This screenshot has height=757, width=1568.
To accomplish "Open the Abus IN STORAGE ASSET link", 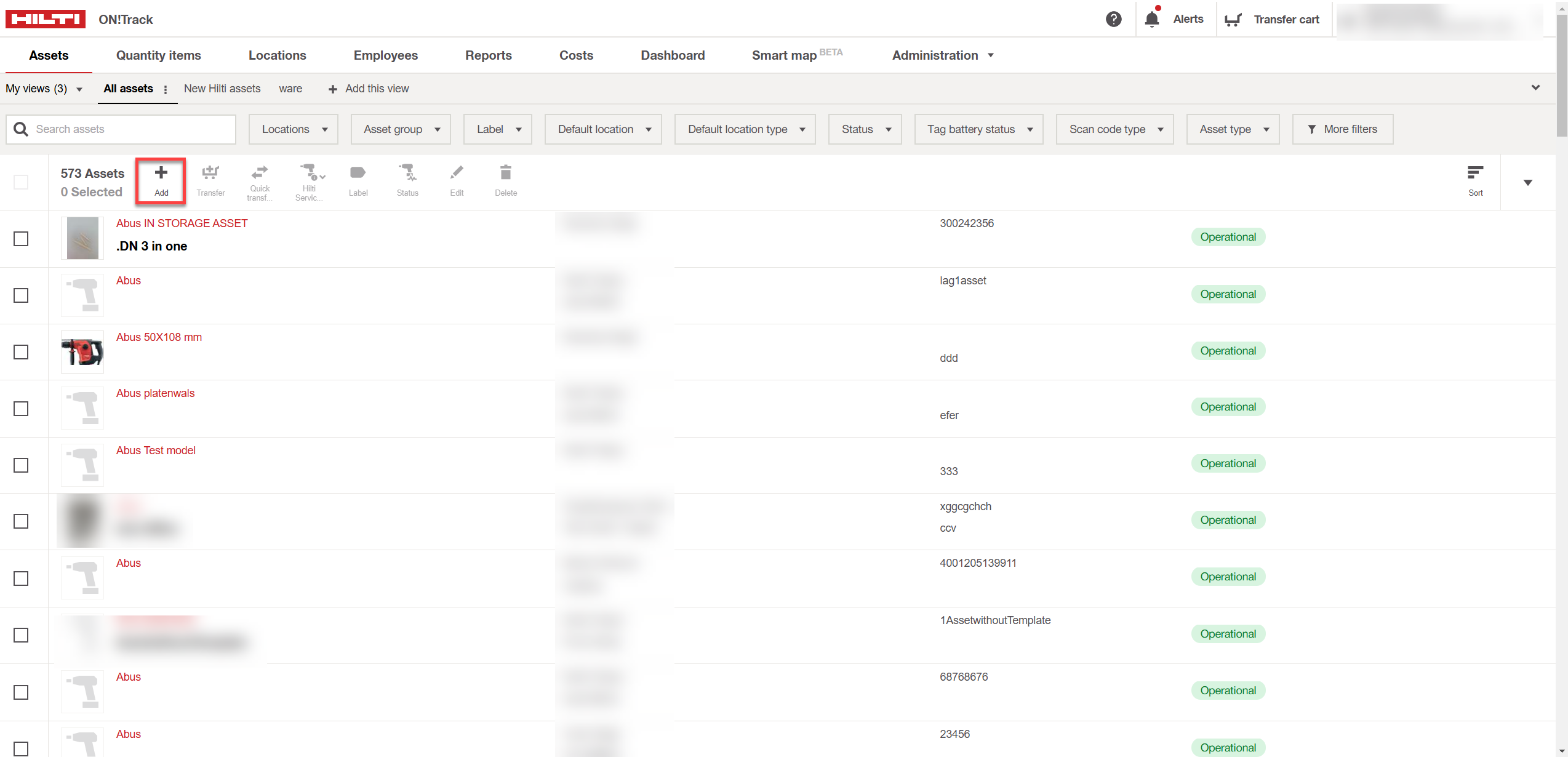I will click(182, 223).
